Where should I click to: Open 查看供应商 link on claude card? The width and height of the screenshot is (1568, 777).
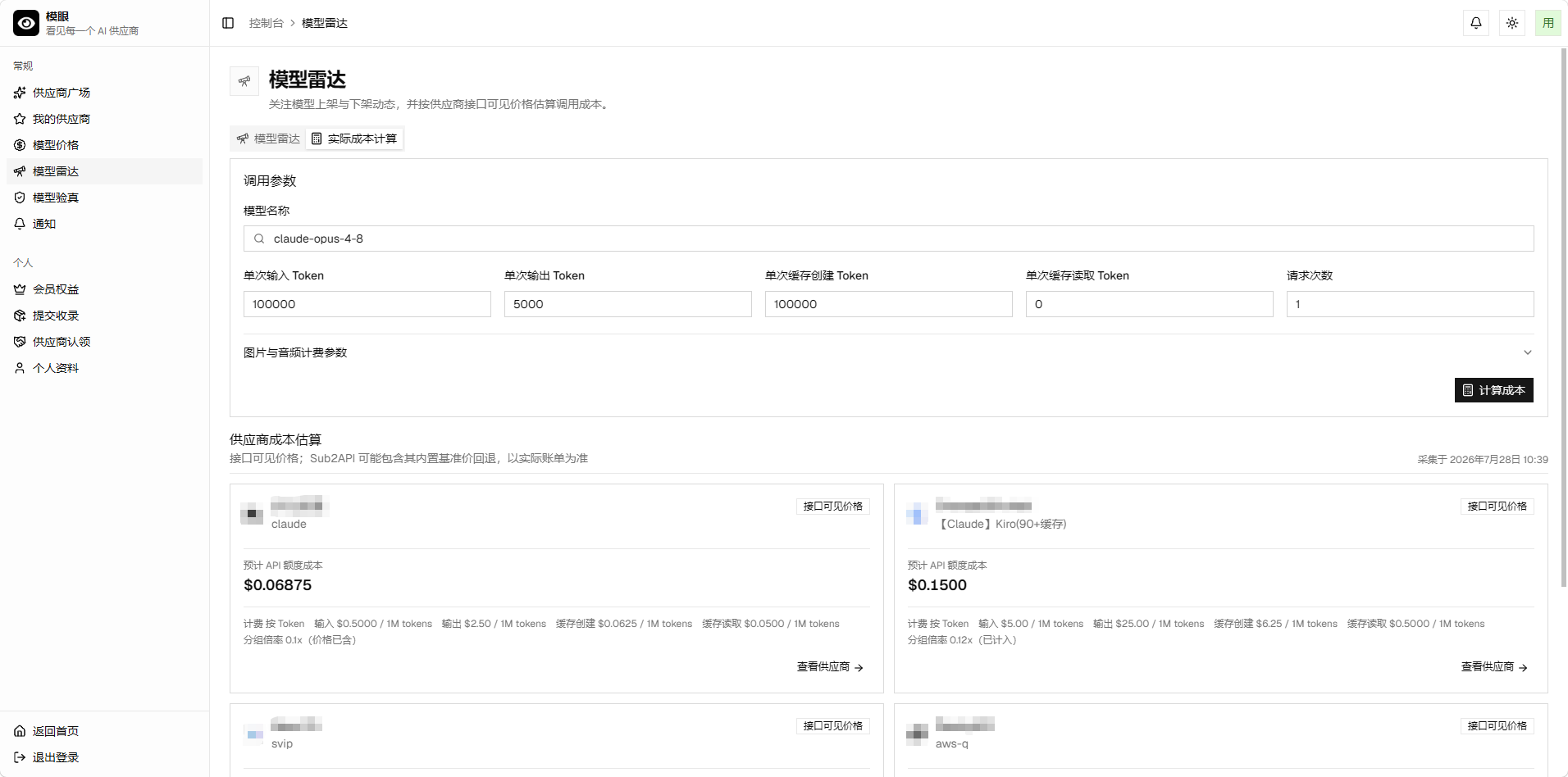(830, 667)
